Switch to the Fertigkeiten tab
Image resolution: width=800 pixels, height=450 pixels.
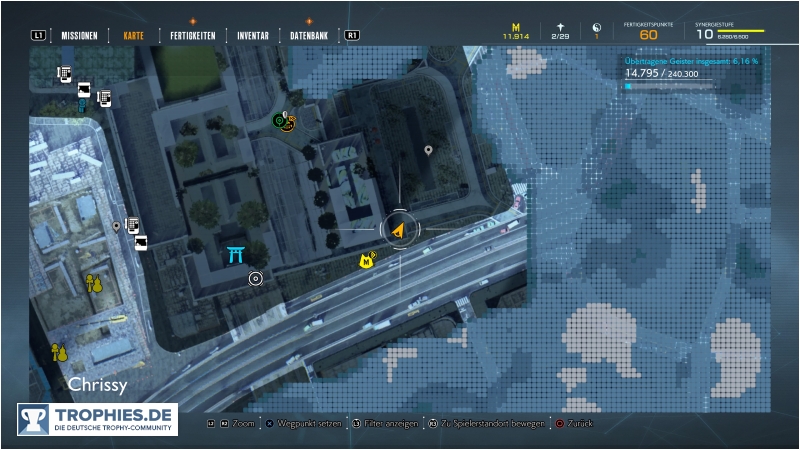pos(194,35)
